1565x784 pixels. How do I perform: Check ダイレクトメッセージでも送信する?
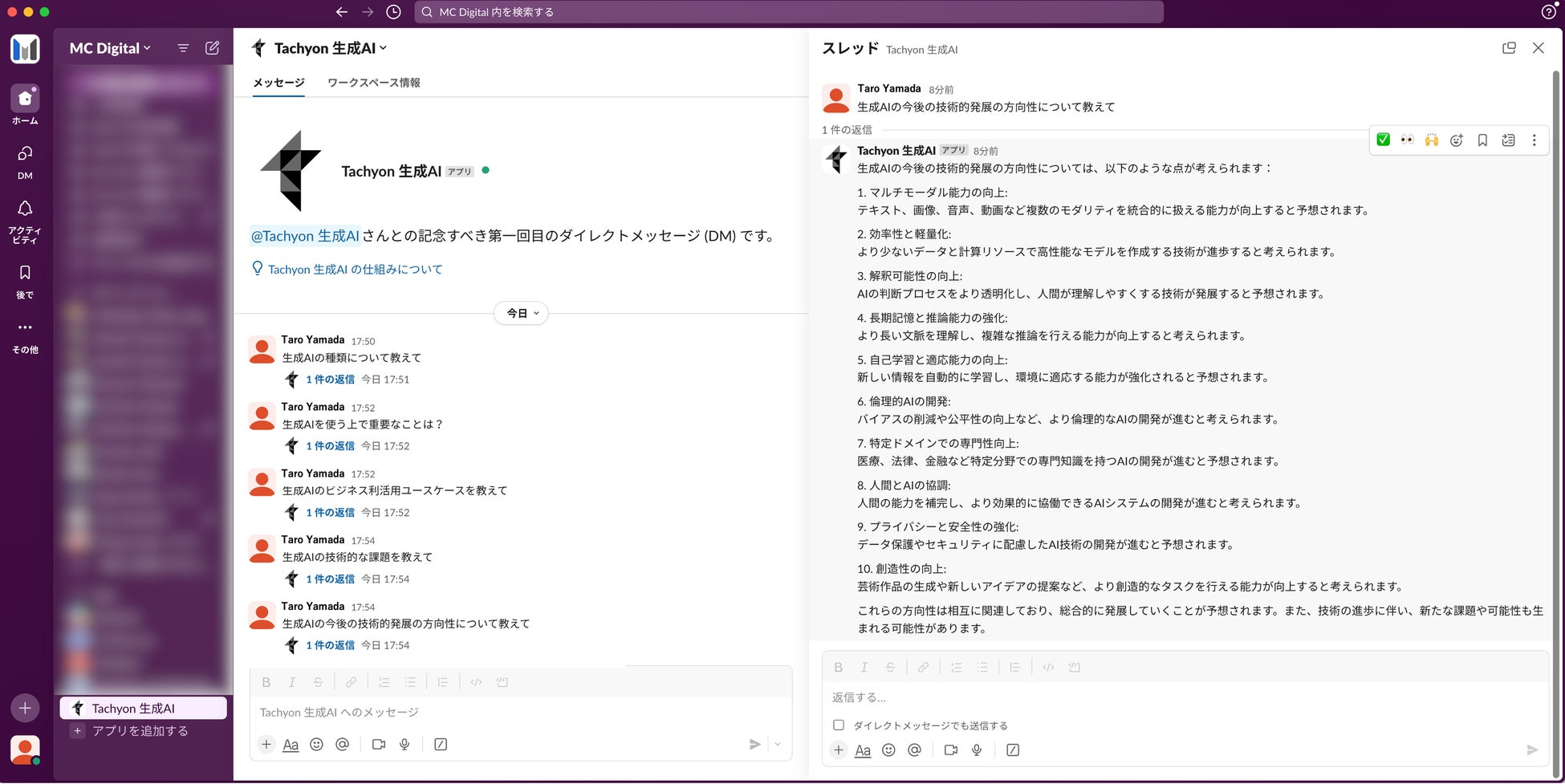click(839, 725)
